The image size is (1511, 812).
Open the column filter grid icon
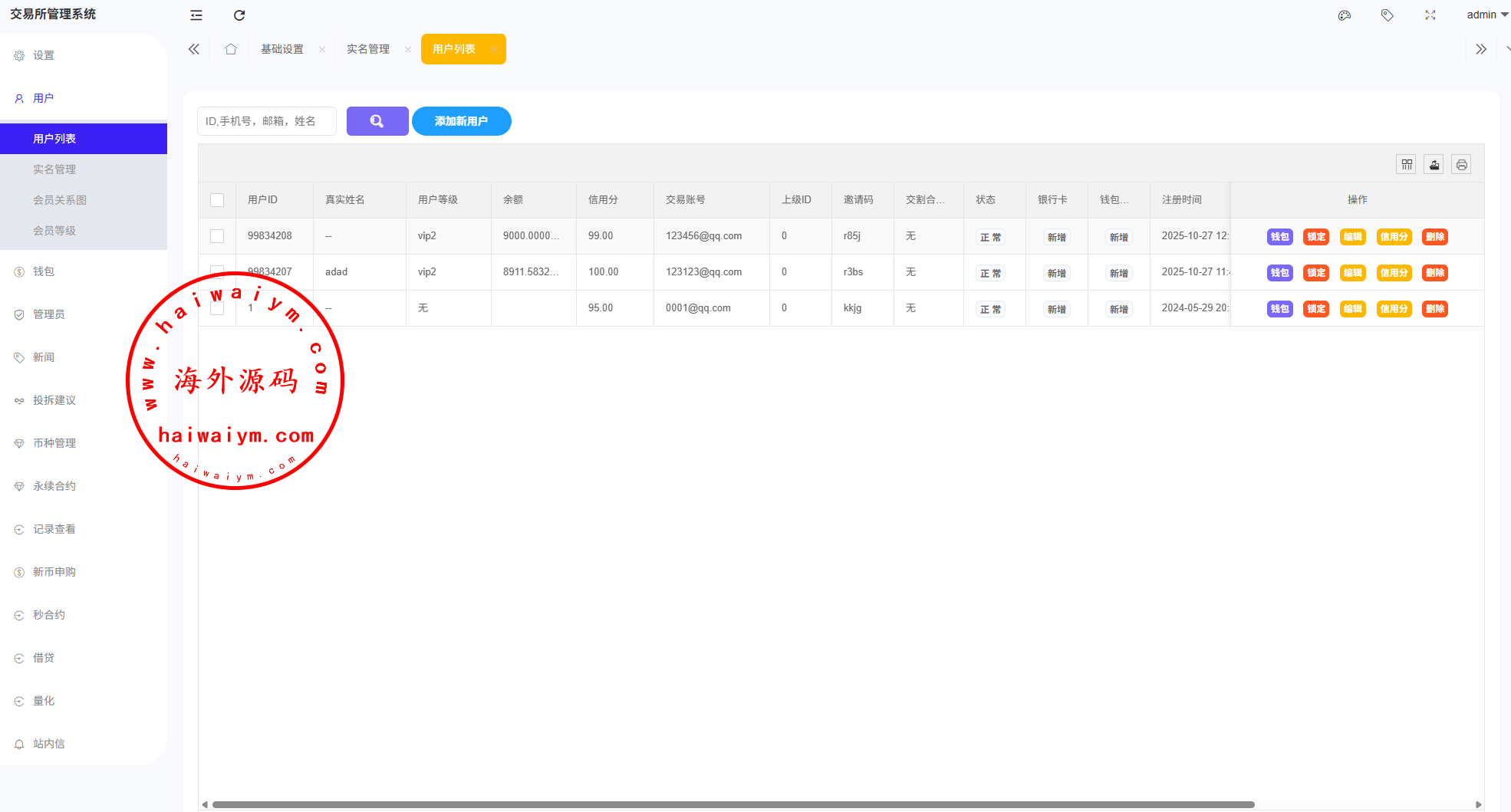(x=1406, y=165)
